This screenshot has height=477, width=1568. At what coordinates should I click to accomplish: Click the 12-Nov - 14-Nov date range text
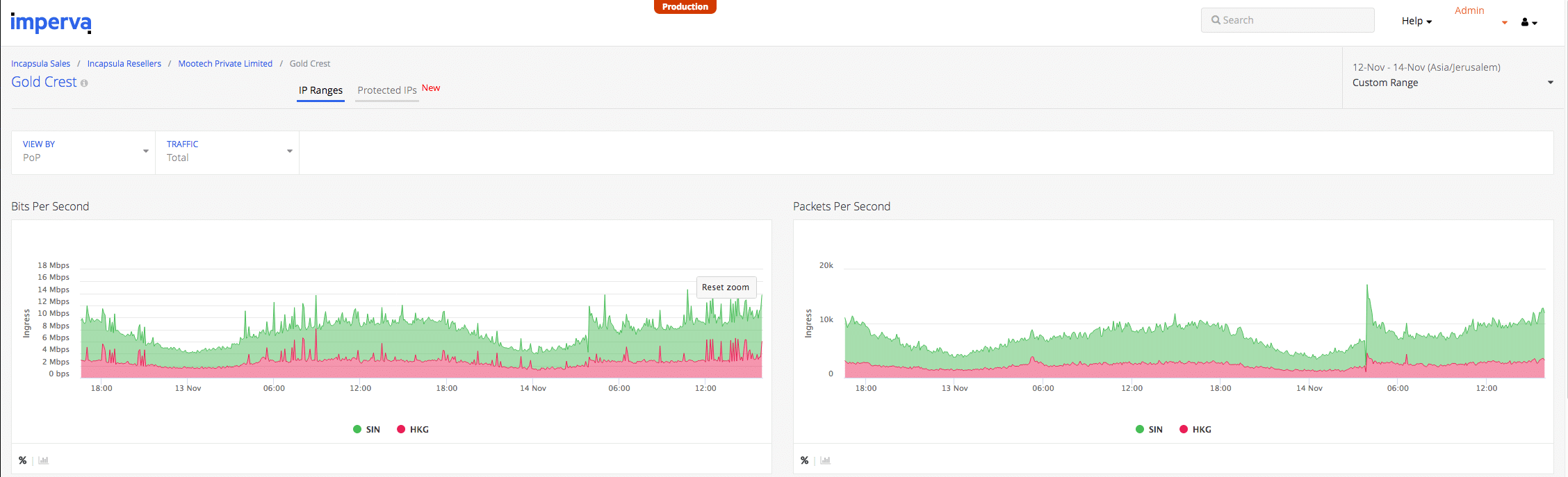(1426, 67)
